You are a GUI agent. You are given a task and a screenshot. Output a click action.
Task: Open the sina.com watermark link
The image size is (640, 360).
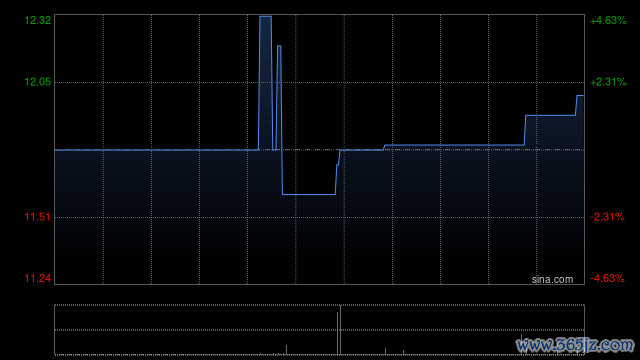[x=552, y=280]
